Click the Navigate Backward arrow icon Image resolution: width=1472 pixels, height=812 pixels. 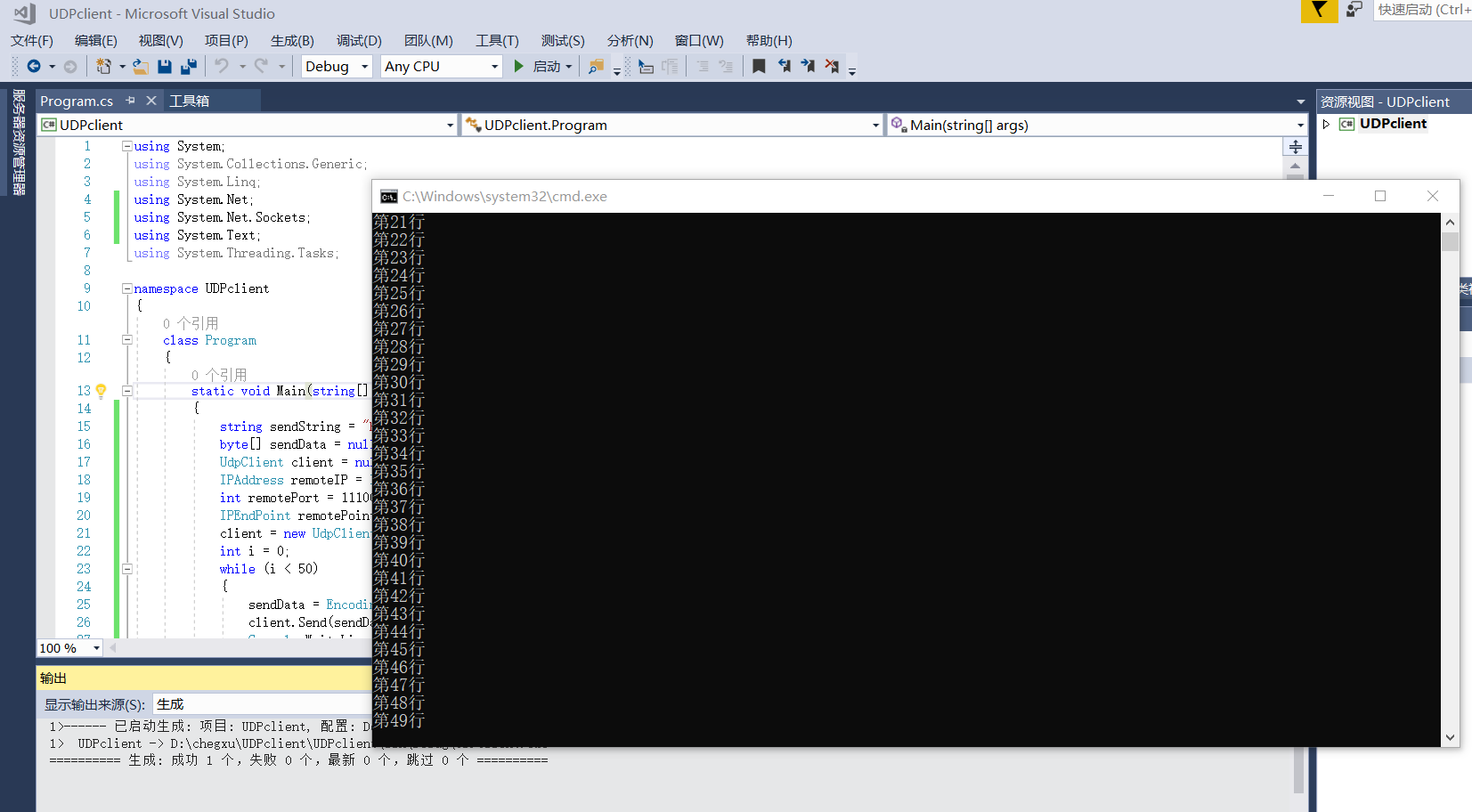point(34,66)
